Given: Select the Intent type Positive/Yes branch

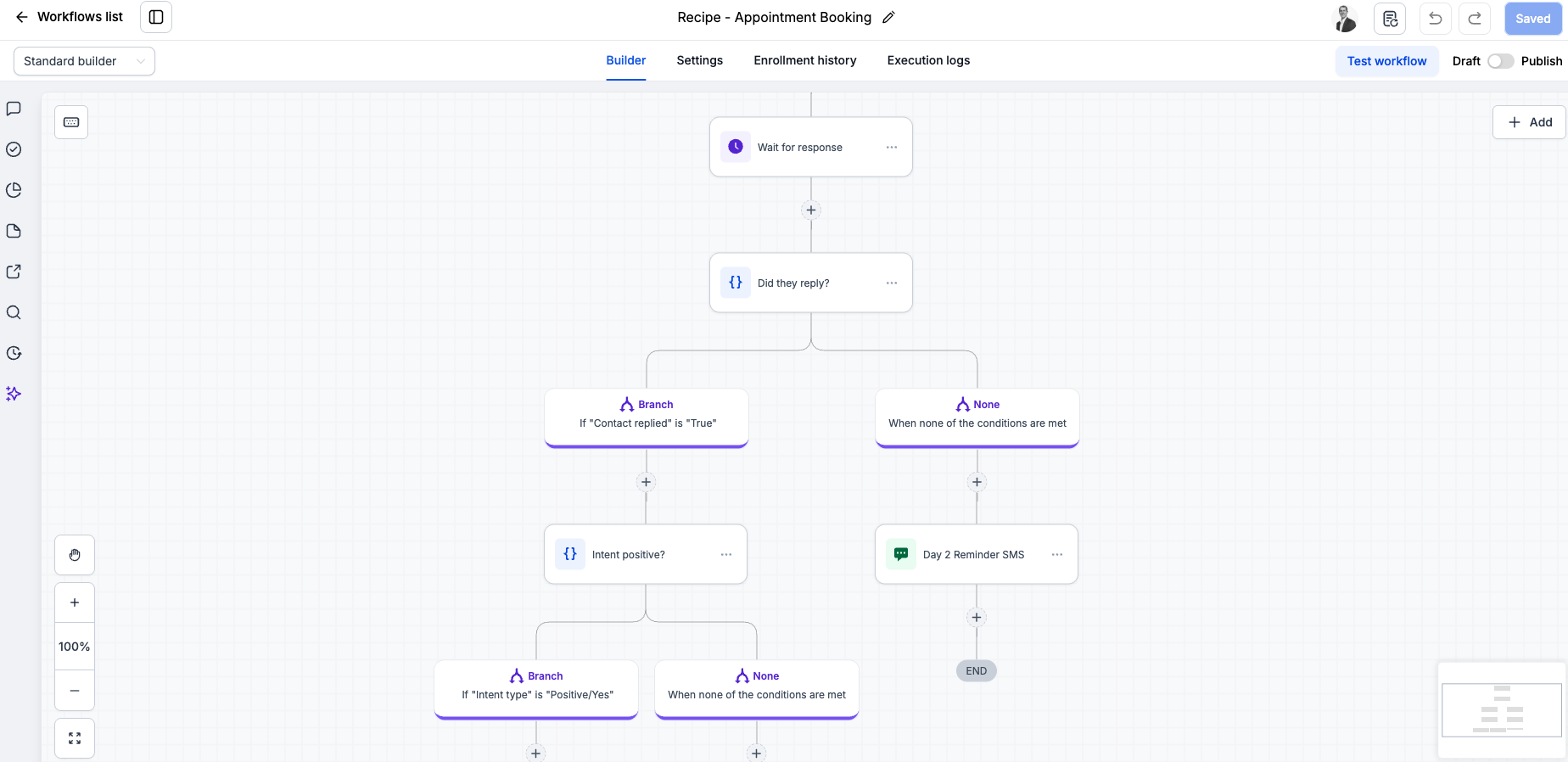Looking at the screenshot, I should 536,689.
